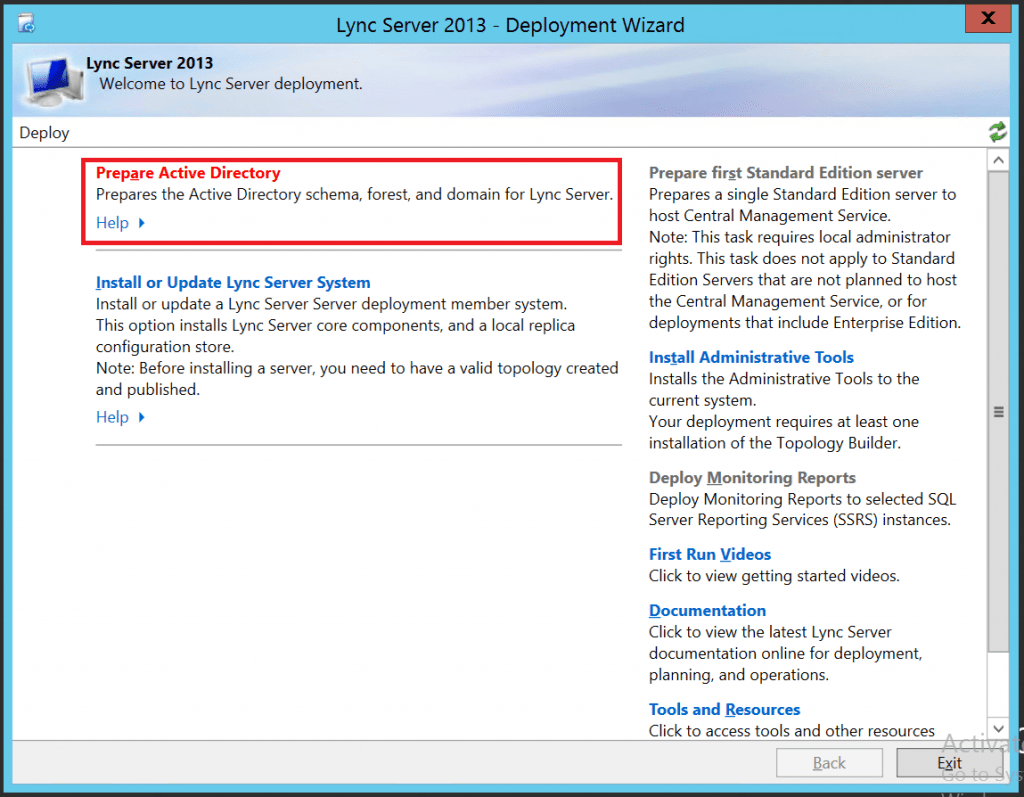The width and height of the screenshot is (1024, 797).
Task: Click the Lync Server 2013 monitor logo
Action: click(50, 81)
